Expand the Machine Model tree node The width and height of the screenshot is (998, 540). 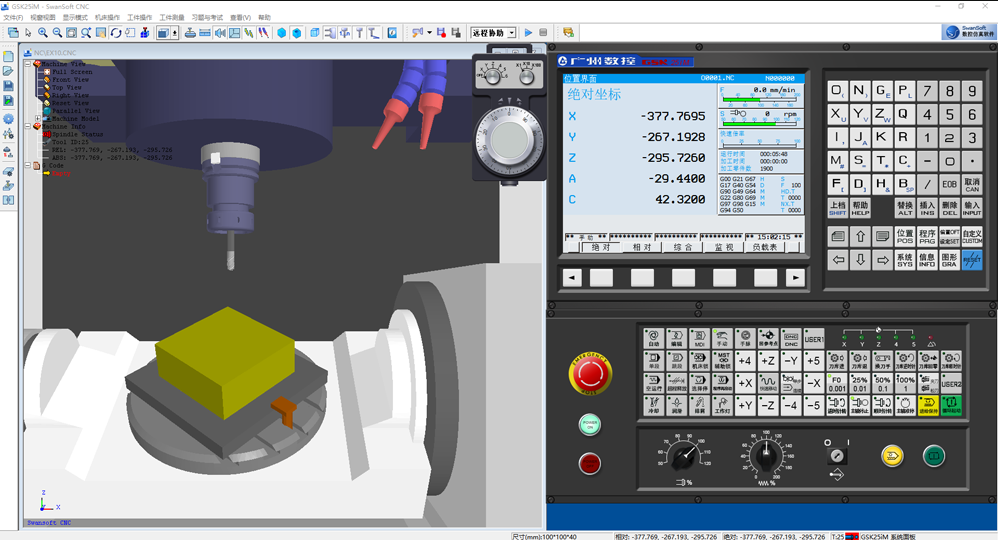point(37,118)
